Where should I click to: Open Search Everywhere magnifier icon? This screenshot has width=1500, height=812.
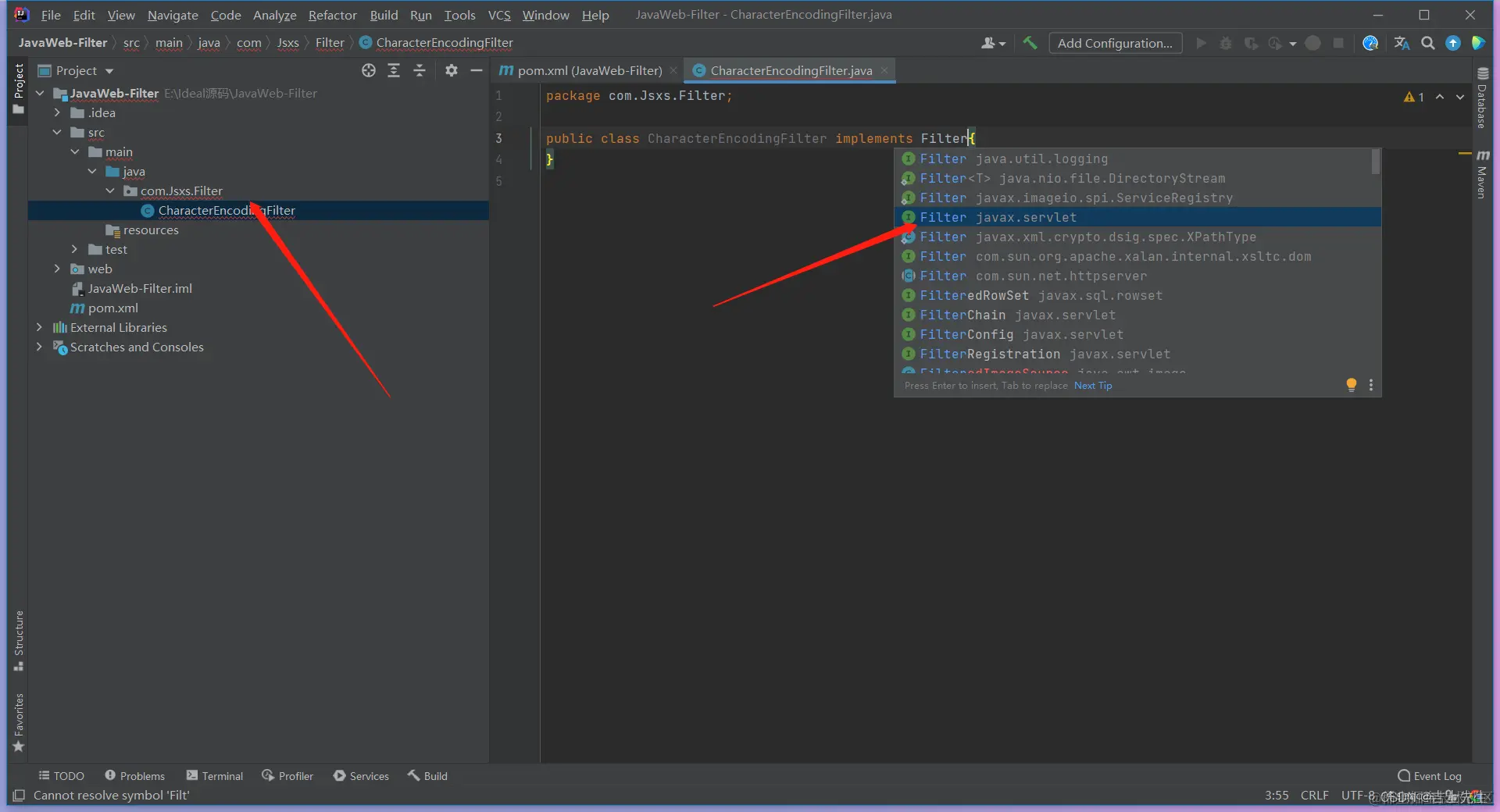pyautogui.click(x=1427, y=43)
